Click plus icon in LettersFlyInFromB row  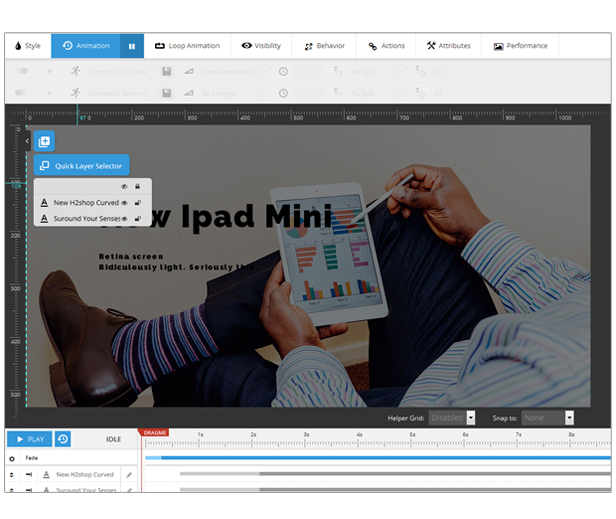pyautogui.click(x=50, y=72)
